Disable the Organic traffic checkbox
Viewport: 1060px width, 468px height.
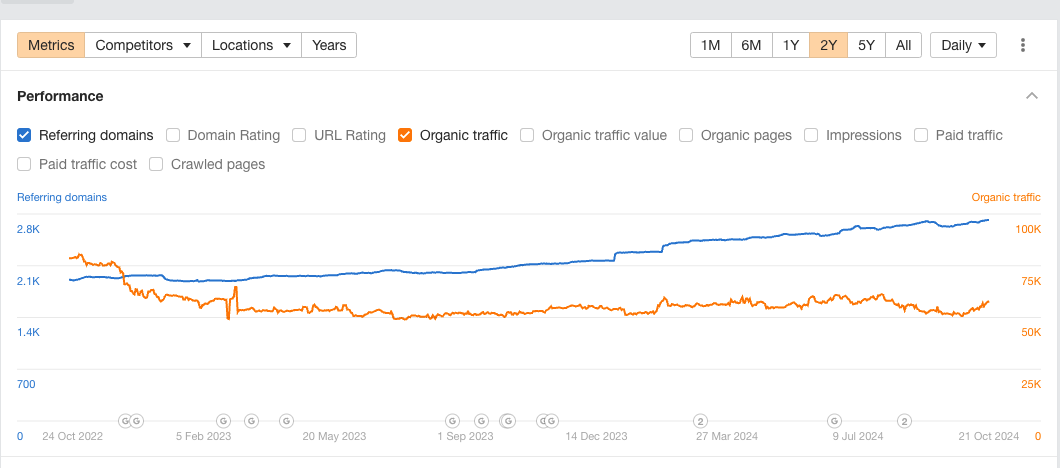click(x=405, y=135)
